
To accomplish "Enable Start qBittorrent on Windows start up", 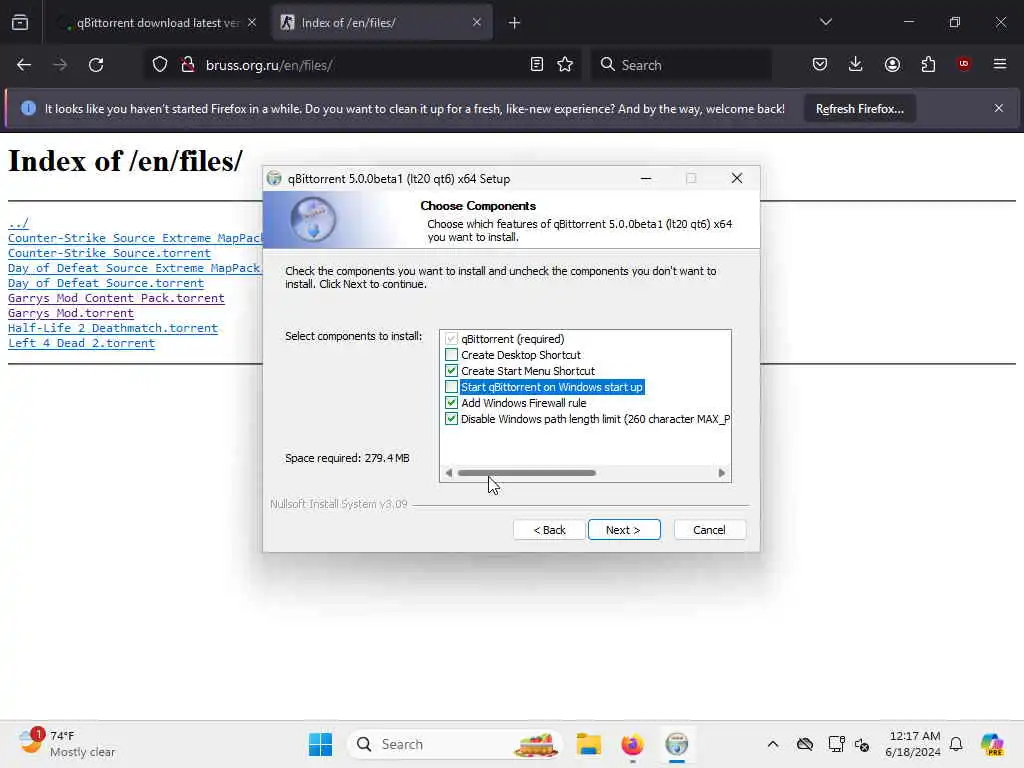I will click(x=451, y=387).
